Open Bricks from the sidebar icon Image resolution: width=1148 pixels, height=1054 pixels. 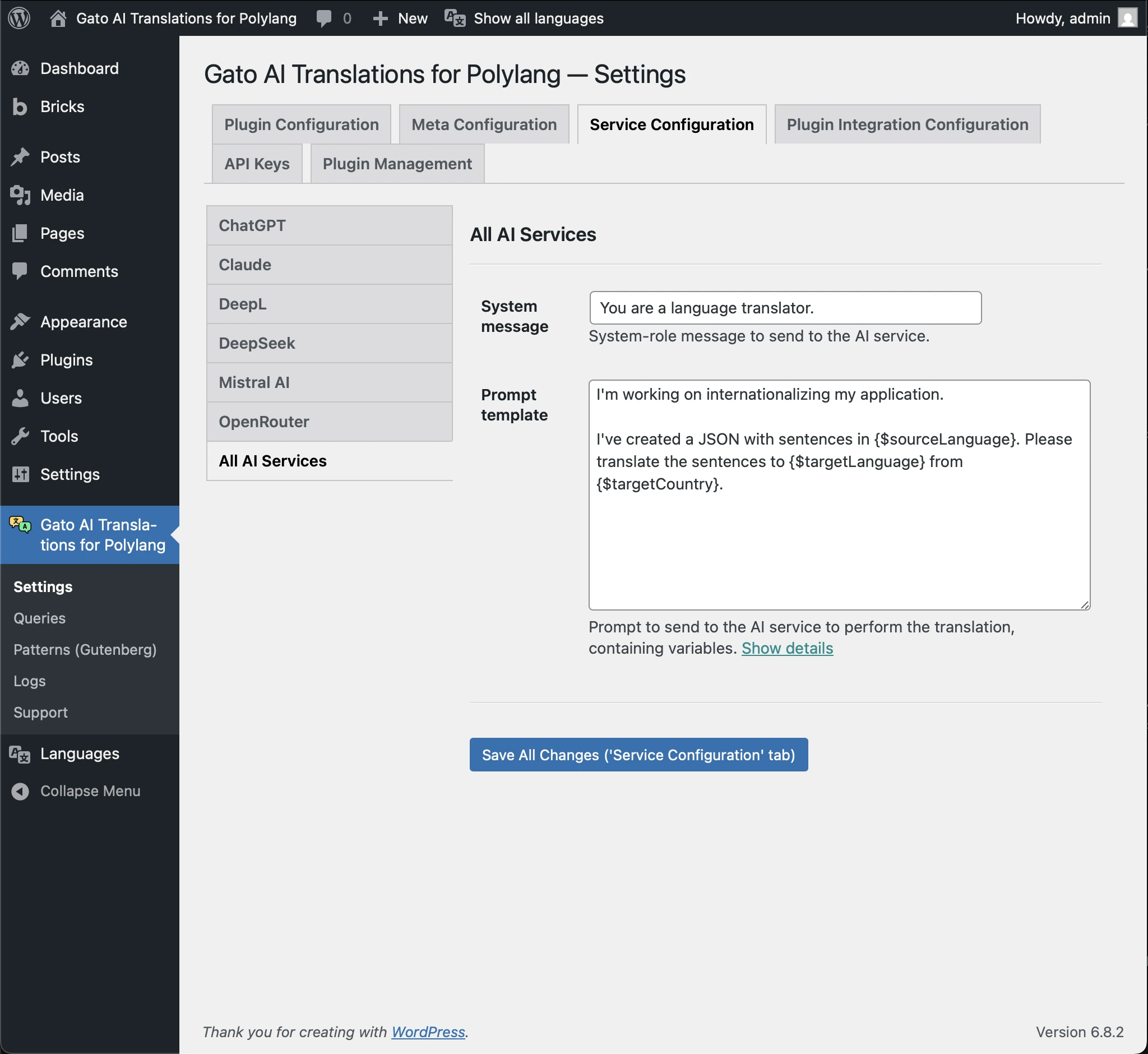click(19, 107)
